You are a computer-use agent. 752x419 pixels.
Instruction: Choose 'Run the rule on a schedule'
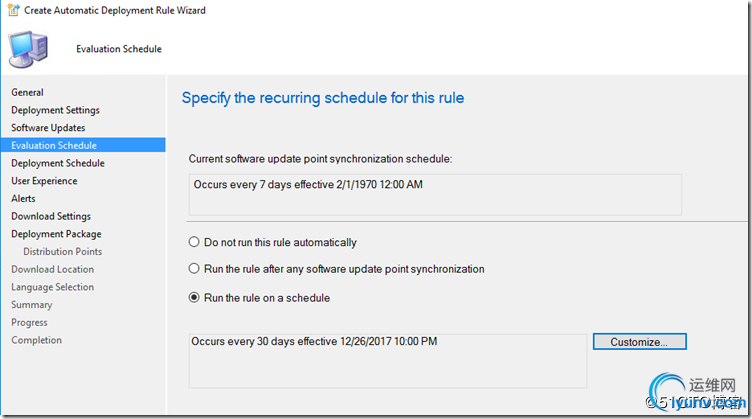pyautogui.click(x=195, y=298)
